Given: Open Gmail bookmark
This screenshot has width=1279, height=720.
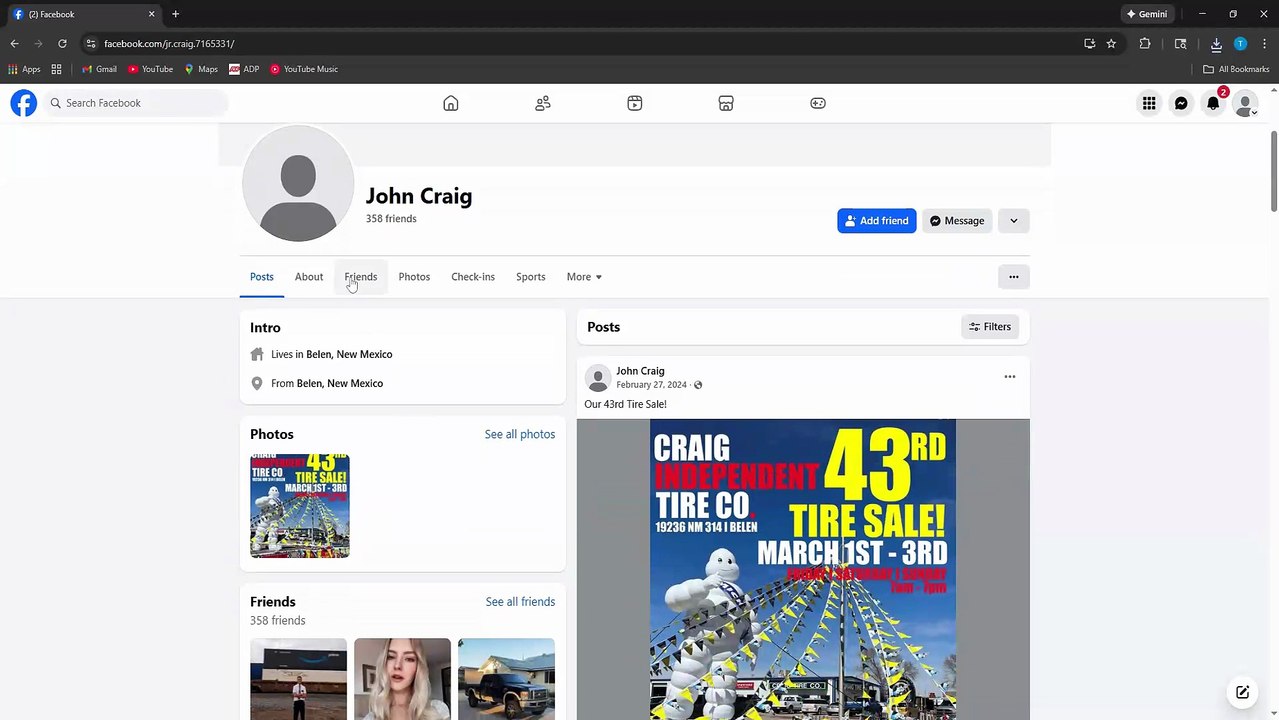Looking at the screenshot, I should coord(99,69).
